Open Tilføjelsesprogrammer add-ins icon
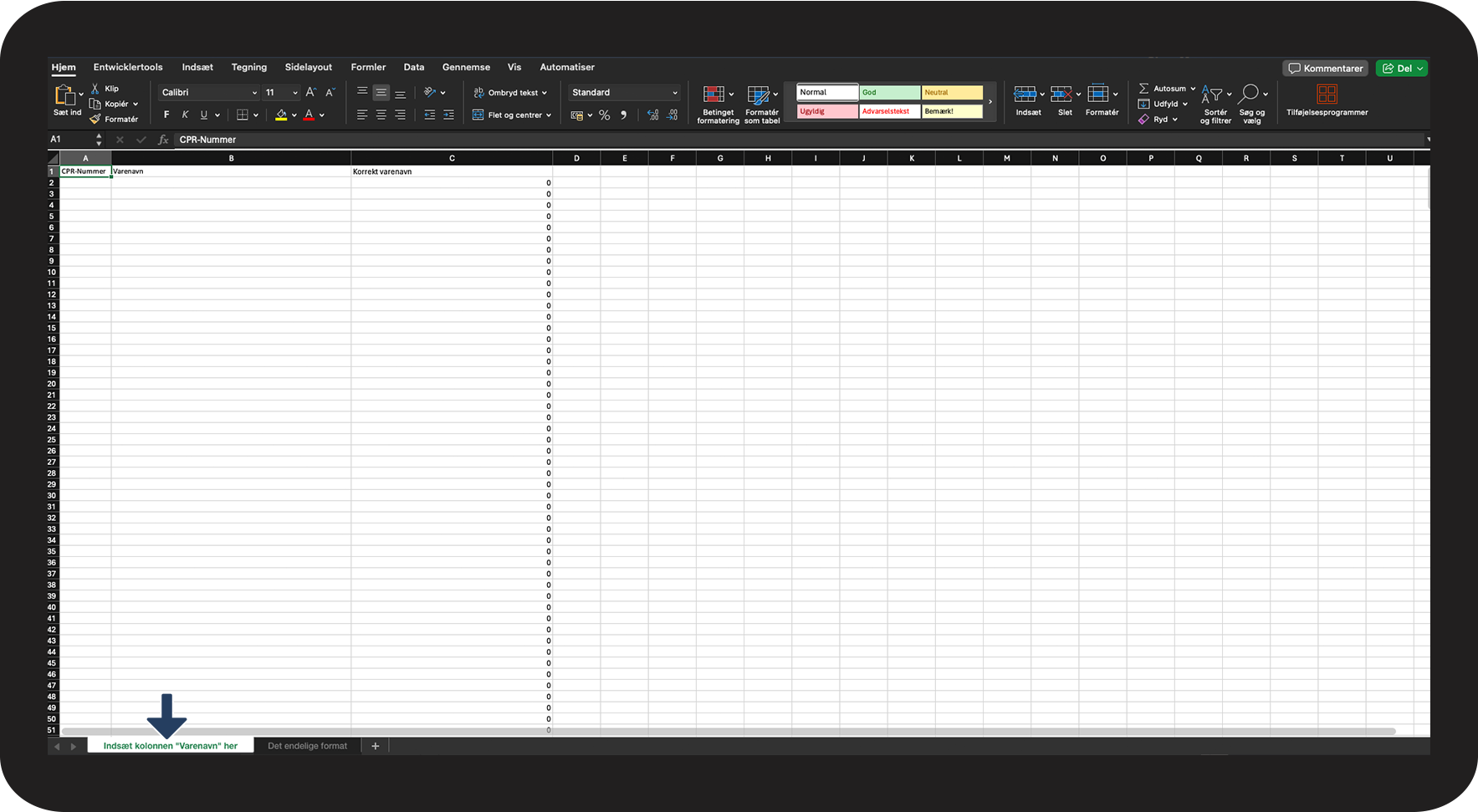The height and width of the screenshot is (812, 1478). point(1327,94)
